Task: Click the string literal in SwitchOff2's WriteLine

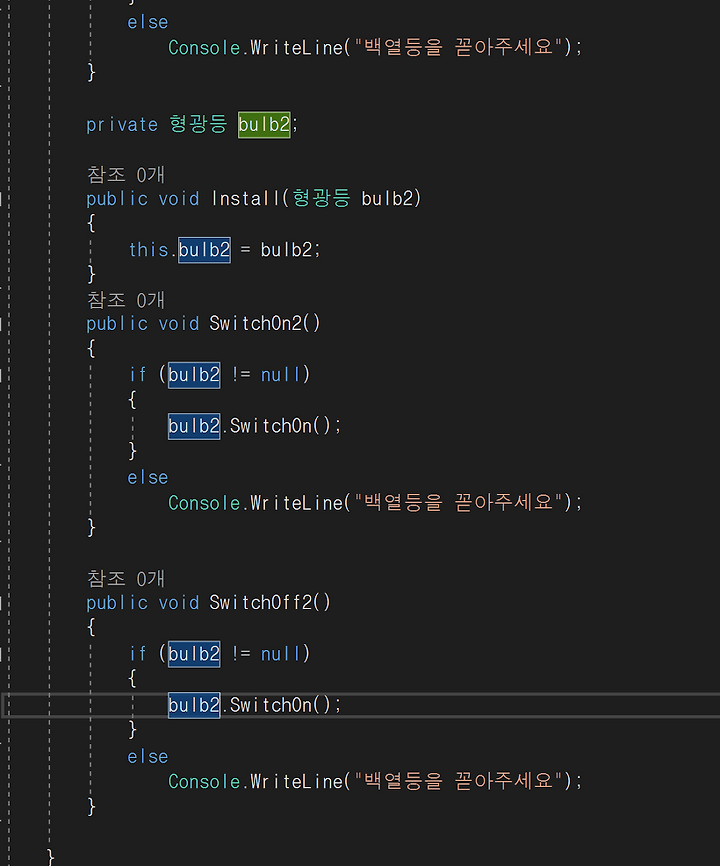Action: coord(457,781)
